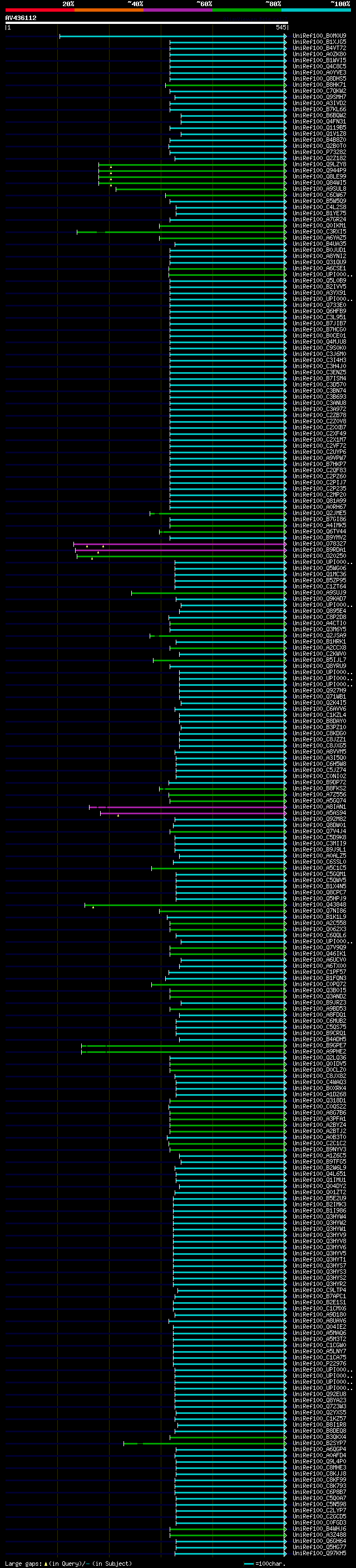Select hit label UniRef100_A9PHE2
Screen dimensions: 356x1568
point(319,1052)
